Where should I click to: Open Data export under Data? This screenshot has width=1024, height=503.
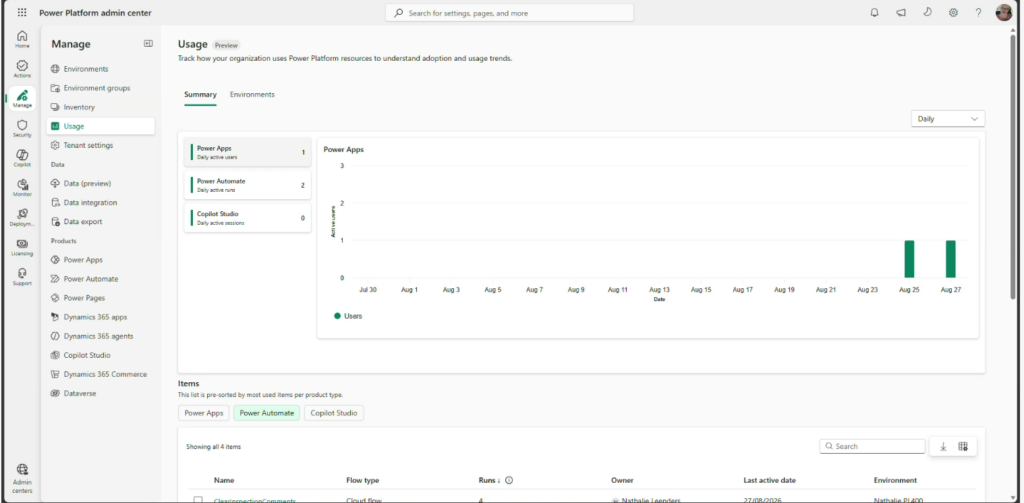click(101, 221)
